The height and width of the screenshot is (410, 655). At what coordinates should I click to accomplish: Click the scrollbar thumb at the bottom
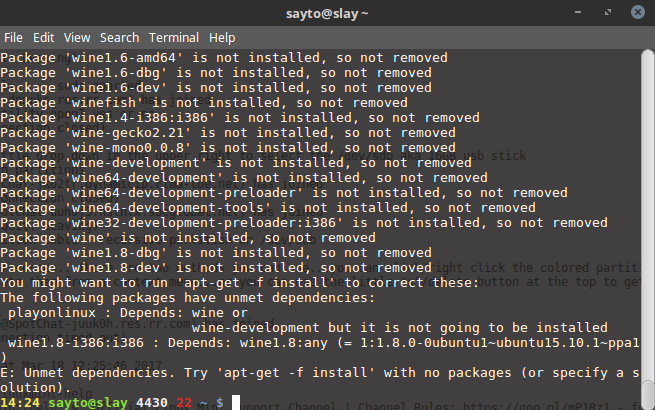coord(648,395)
